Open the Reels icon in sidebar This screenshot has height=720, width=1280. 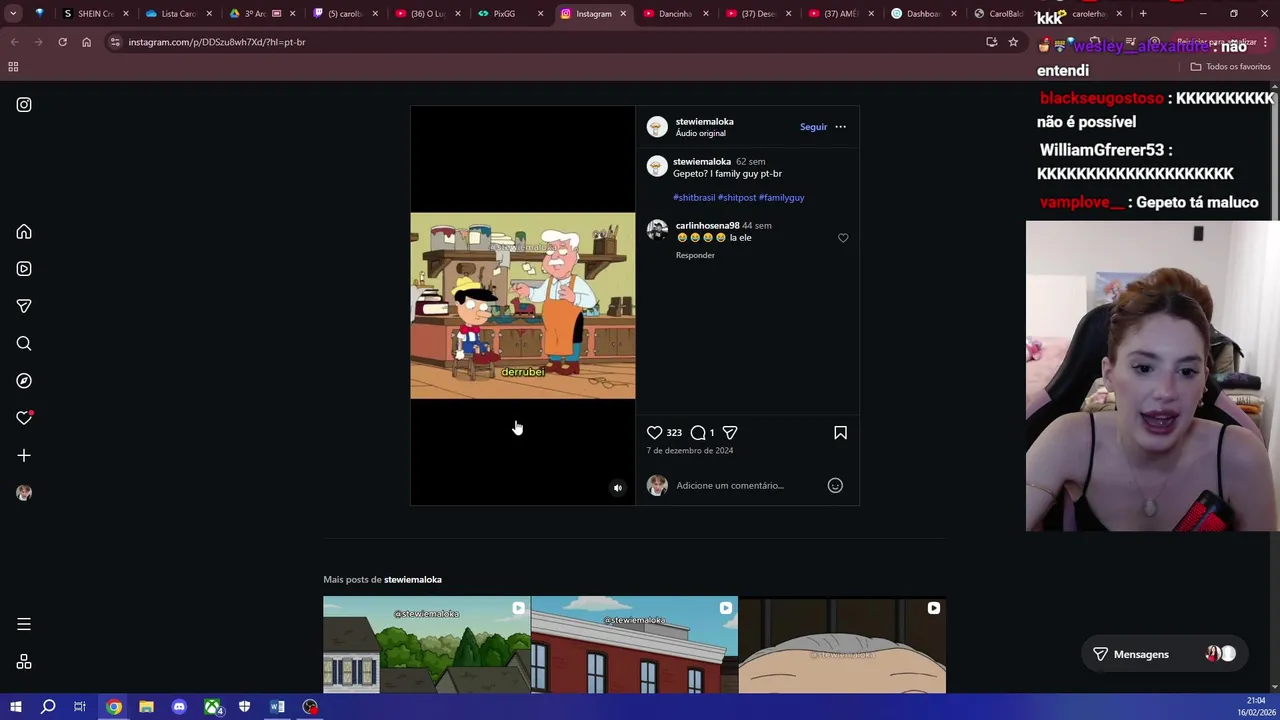click(24, 269)
